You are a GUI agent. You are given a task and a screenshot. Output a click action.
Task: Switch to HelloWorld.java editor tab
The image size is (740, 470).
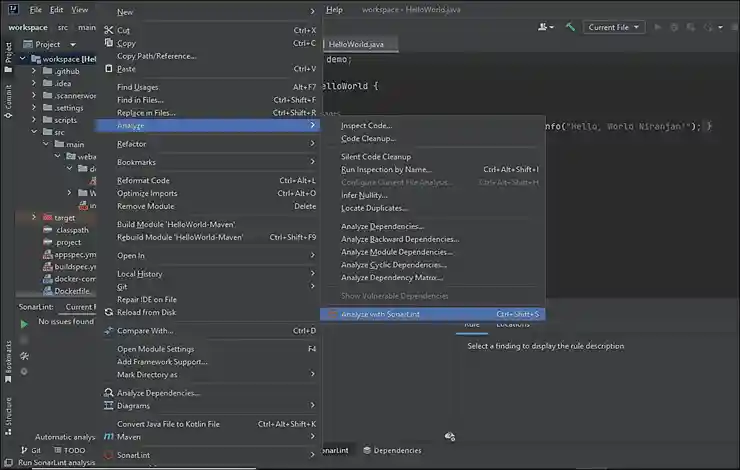coord(360,44)
